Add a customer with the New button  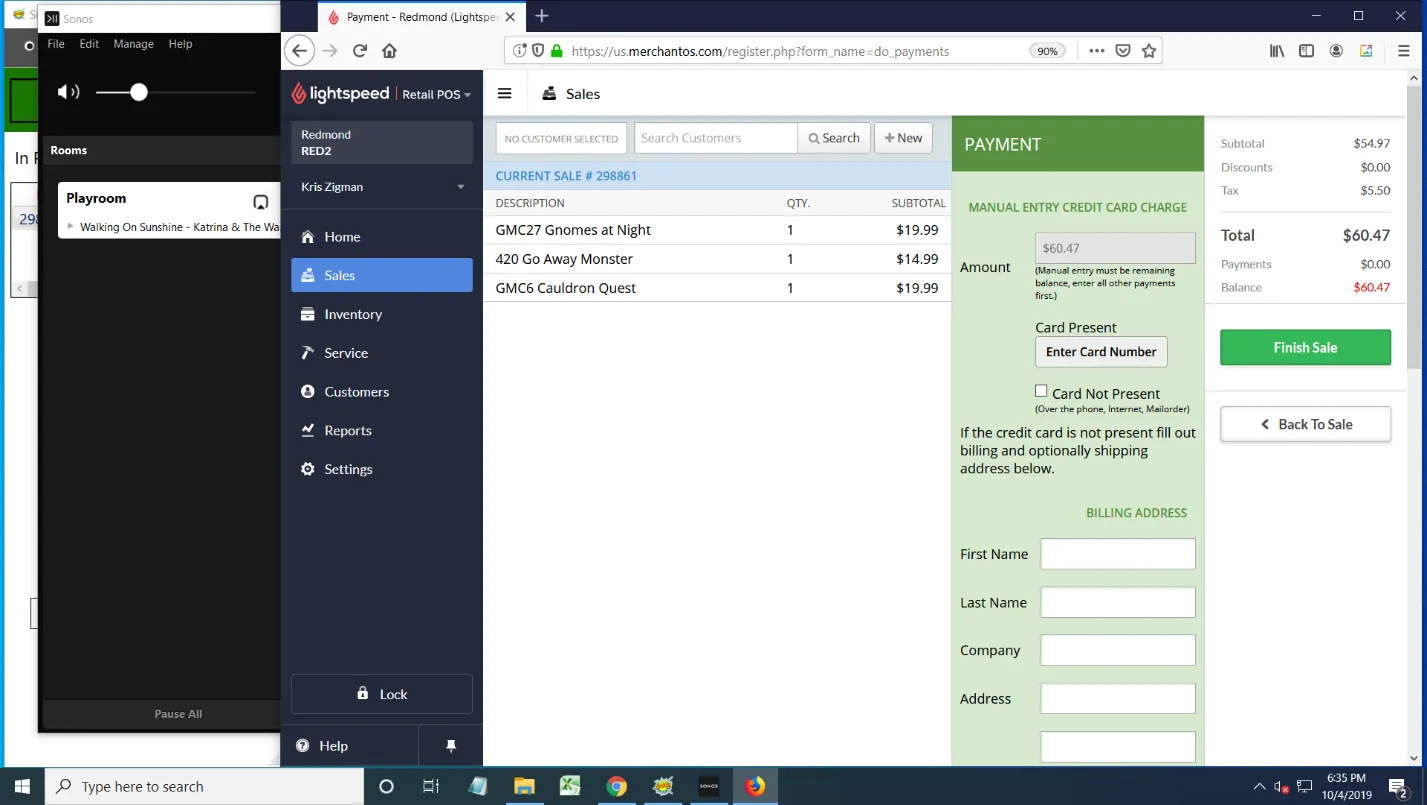[903, 138]
